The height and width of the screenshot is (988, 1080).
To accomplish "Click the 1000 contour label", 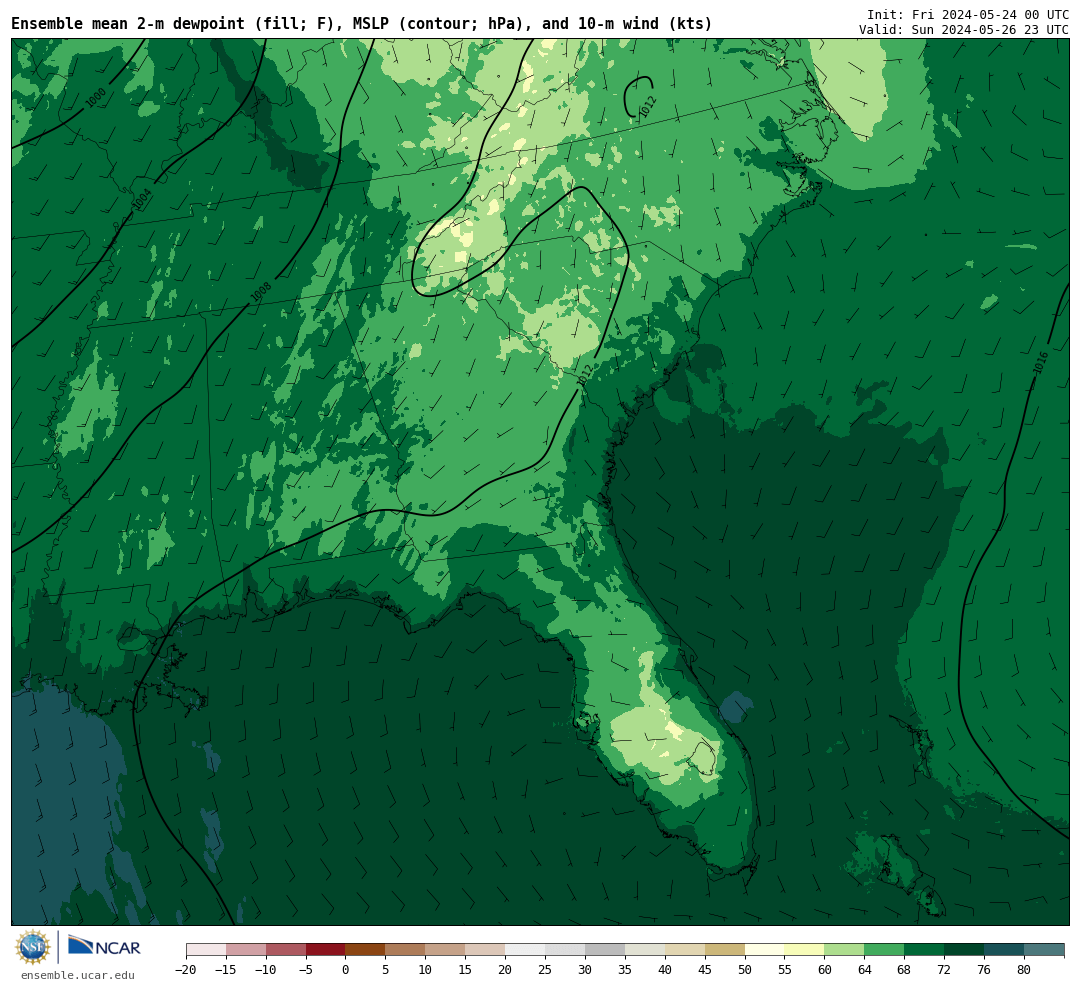I will (96, 98).
